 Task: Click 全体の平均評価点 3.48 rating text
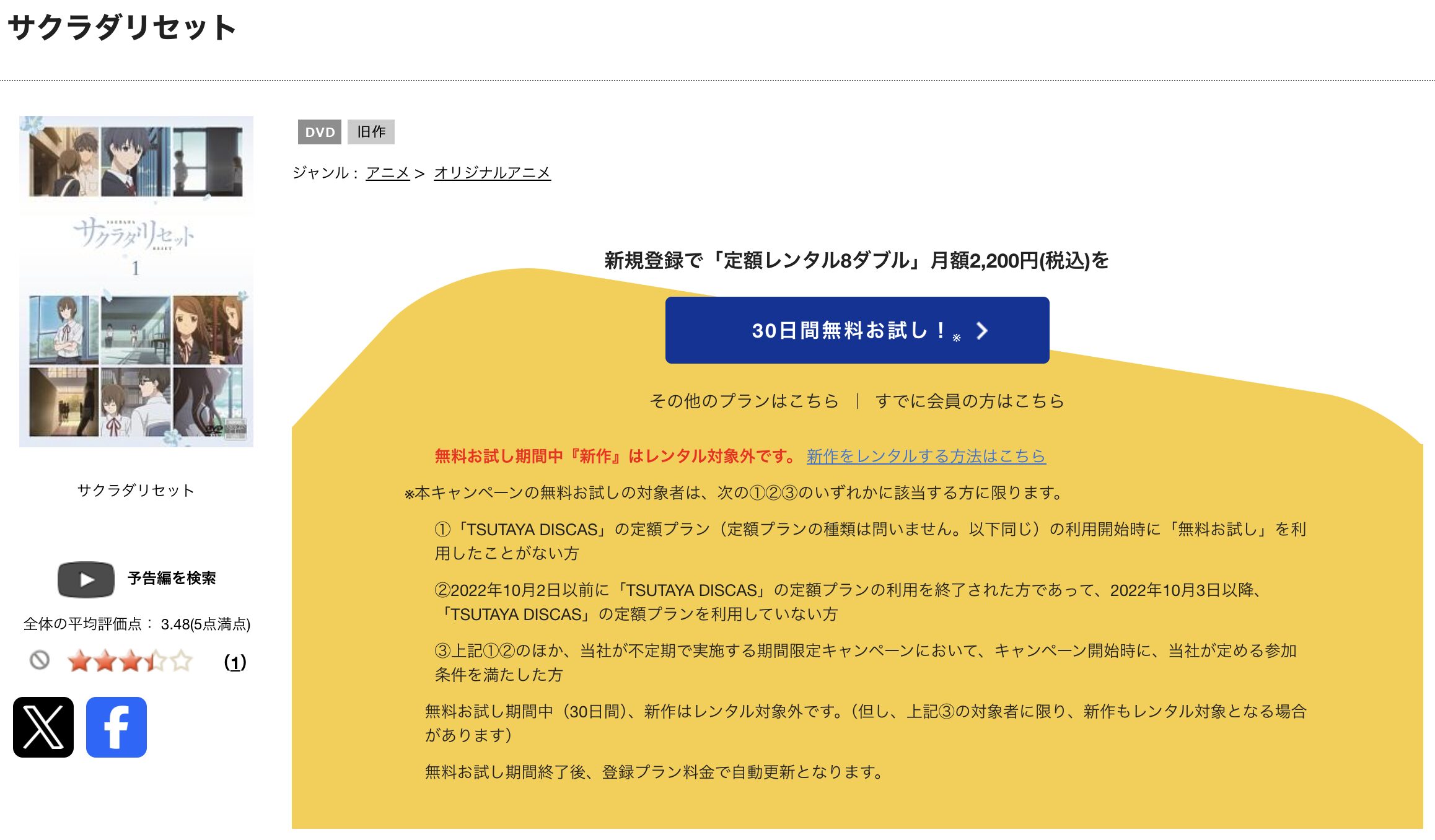pos(137,624)
